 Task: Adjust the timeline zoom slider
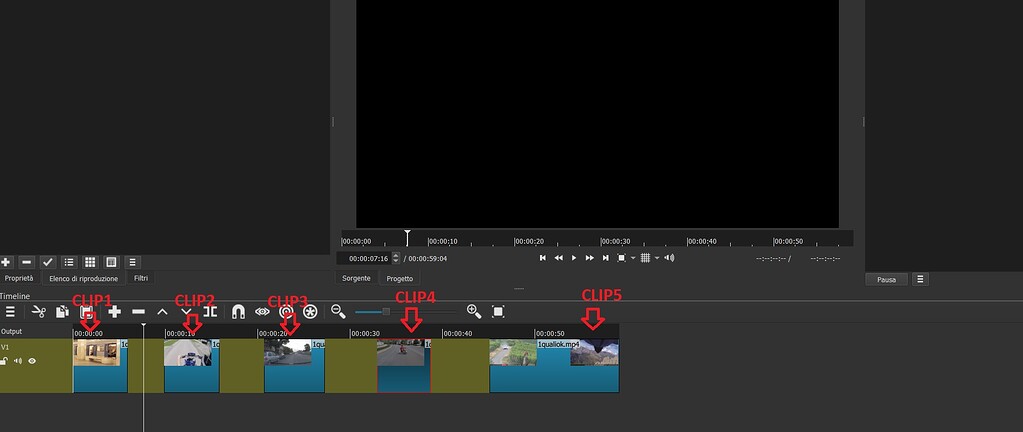pyautogui.click(x=386, y=312)
